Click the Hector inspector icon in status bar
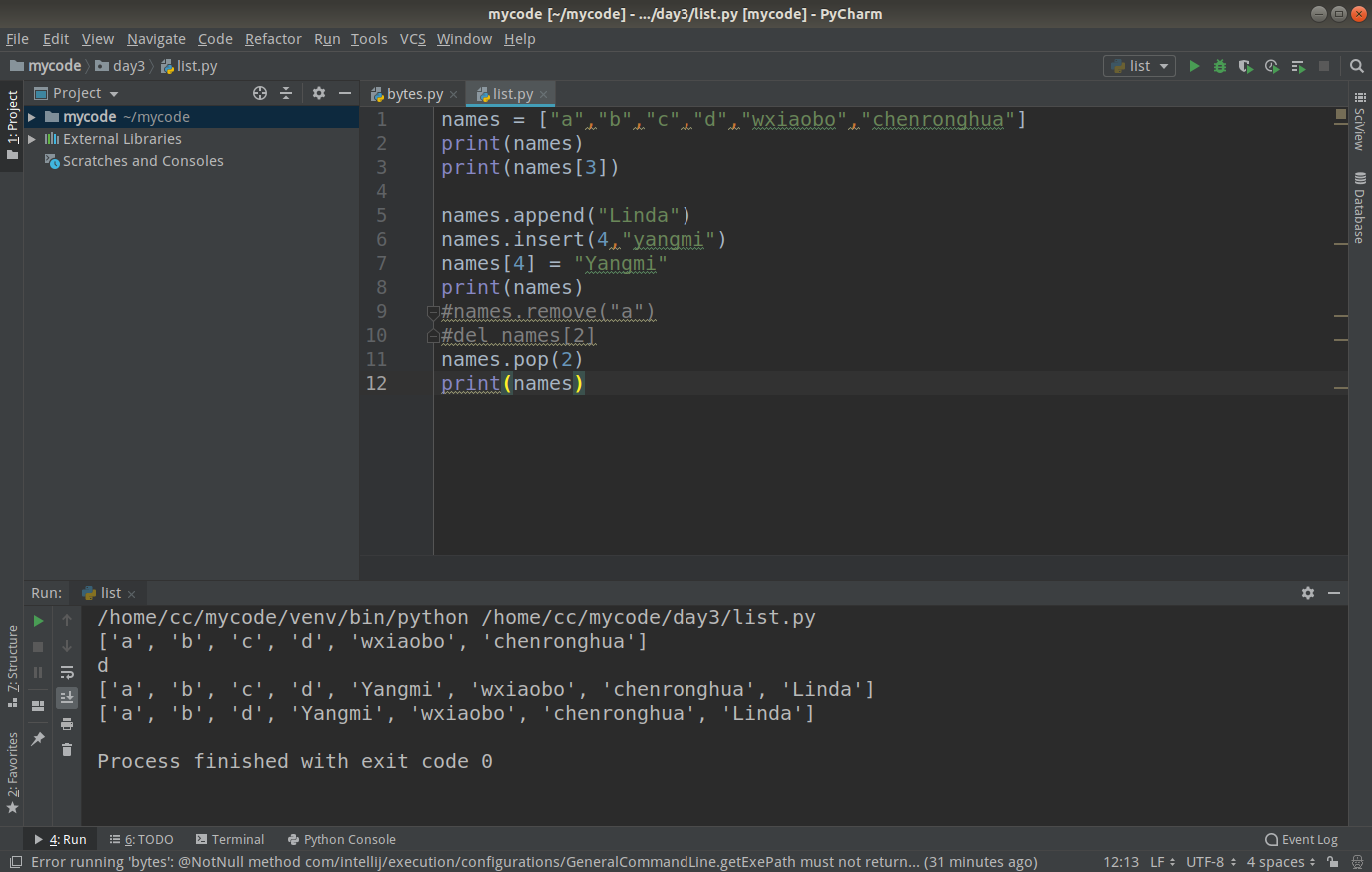 (x=1357, y=862)
